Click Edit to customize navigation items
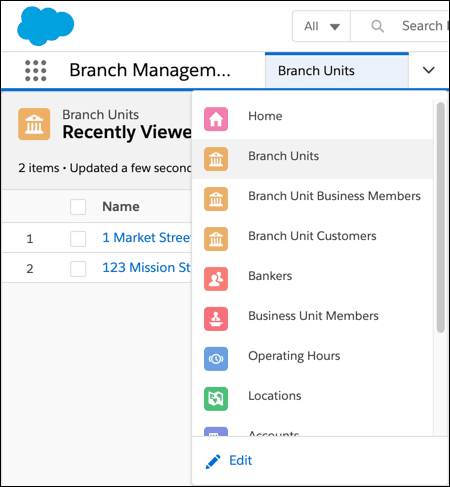 click(x=240, y=460)
